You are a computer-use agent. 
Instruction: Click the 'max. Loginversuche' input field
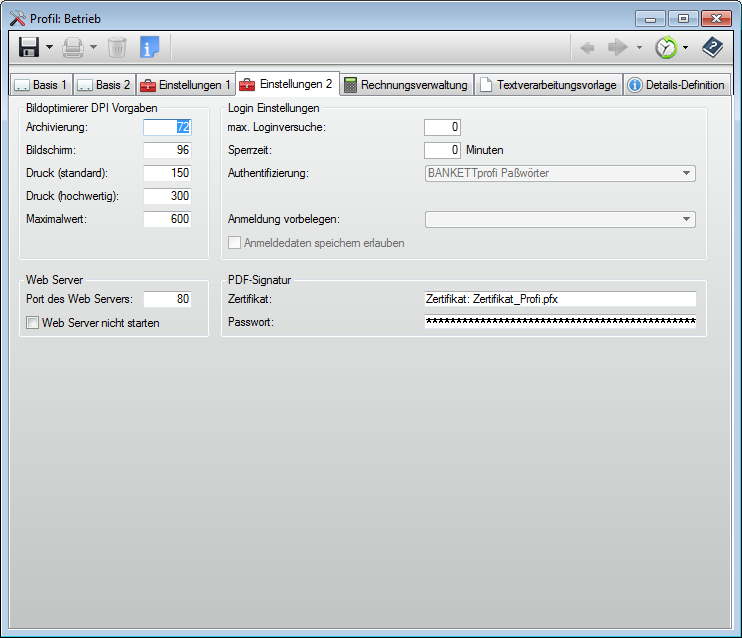442,127
